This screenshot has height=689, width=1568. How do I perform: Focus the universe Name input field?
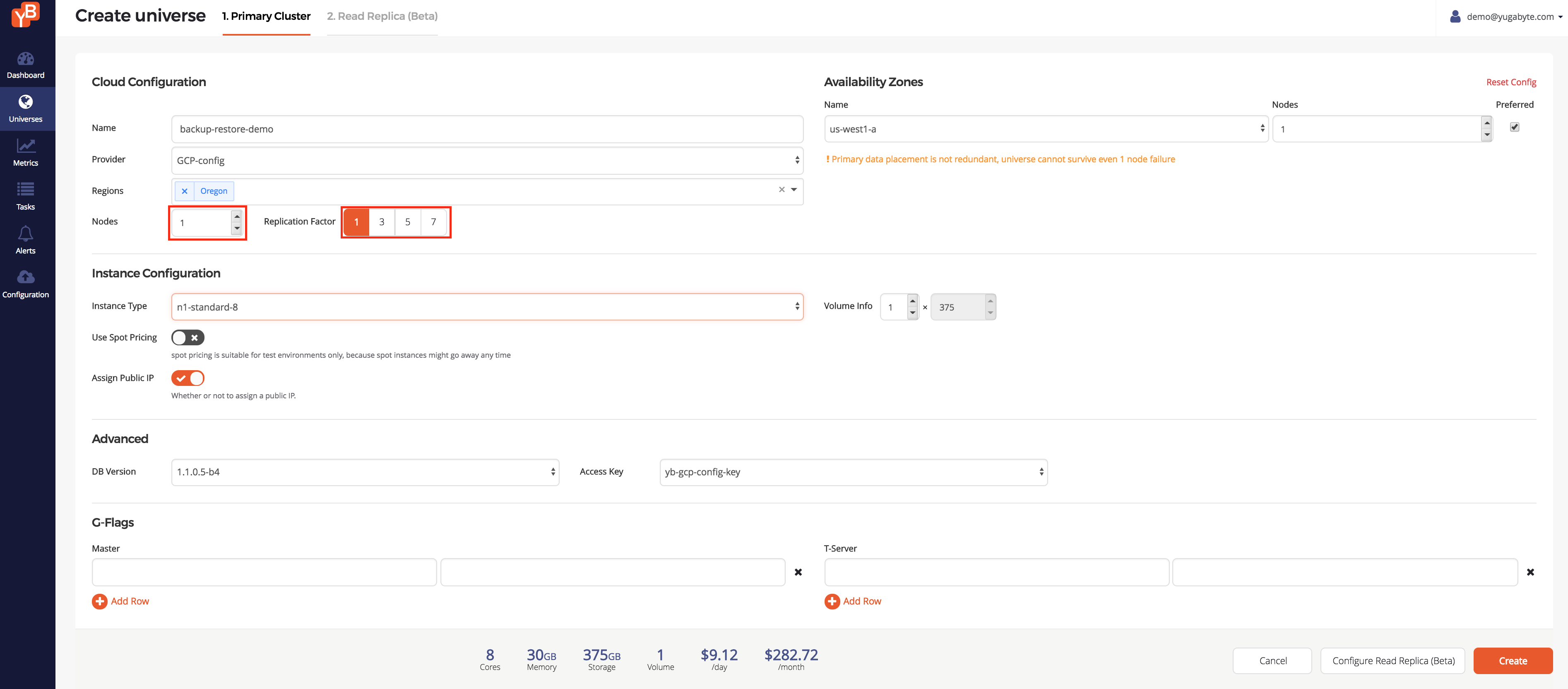pos(487,129)
